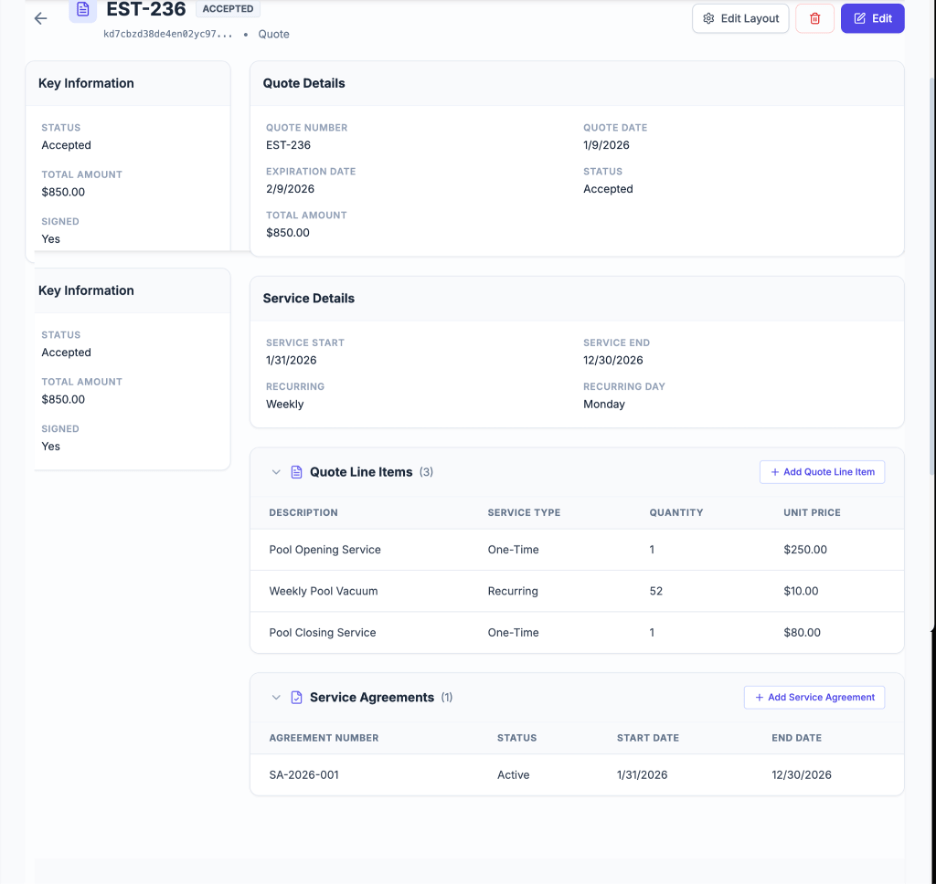Open the Pool Opening Service line item
The image size is (936, 884).
point(325,550)
